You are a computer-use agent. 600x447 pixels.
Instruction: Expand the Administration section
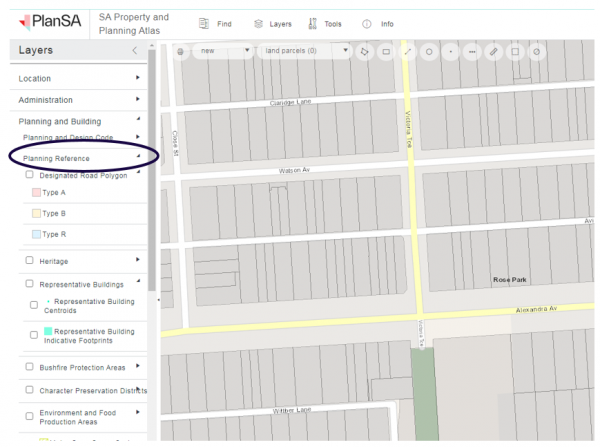[137, 100]
